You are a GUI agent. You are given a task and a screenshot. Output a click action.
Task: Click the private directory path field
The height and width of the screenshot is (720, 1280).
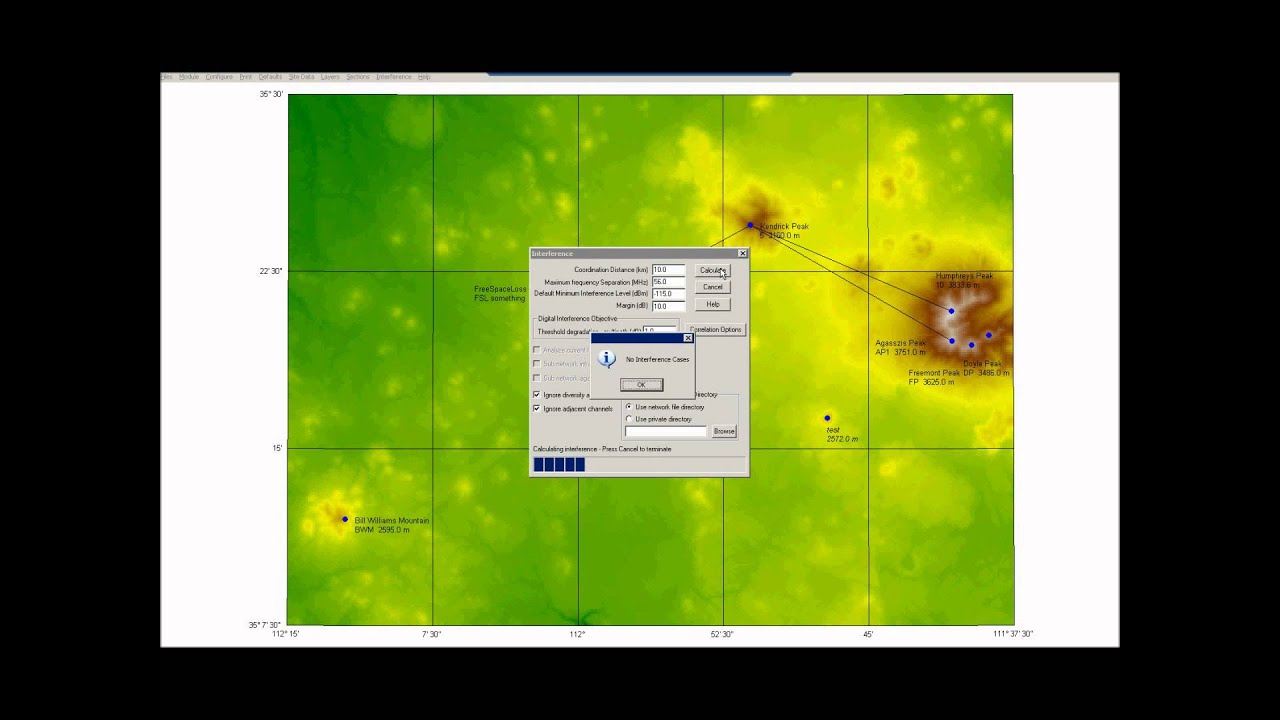pyautogui.click(x=666, y=431)
